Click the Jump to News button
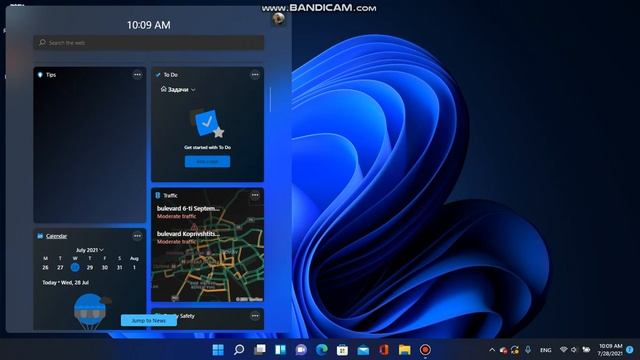 (x=149, y=320)
